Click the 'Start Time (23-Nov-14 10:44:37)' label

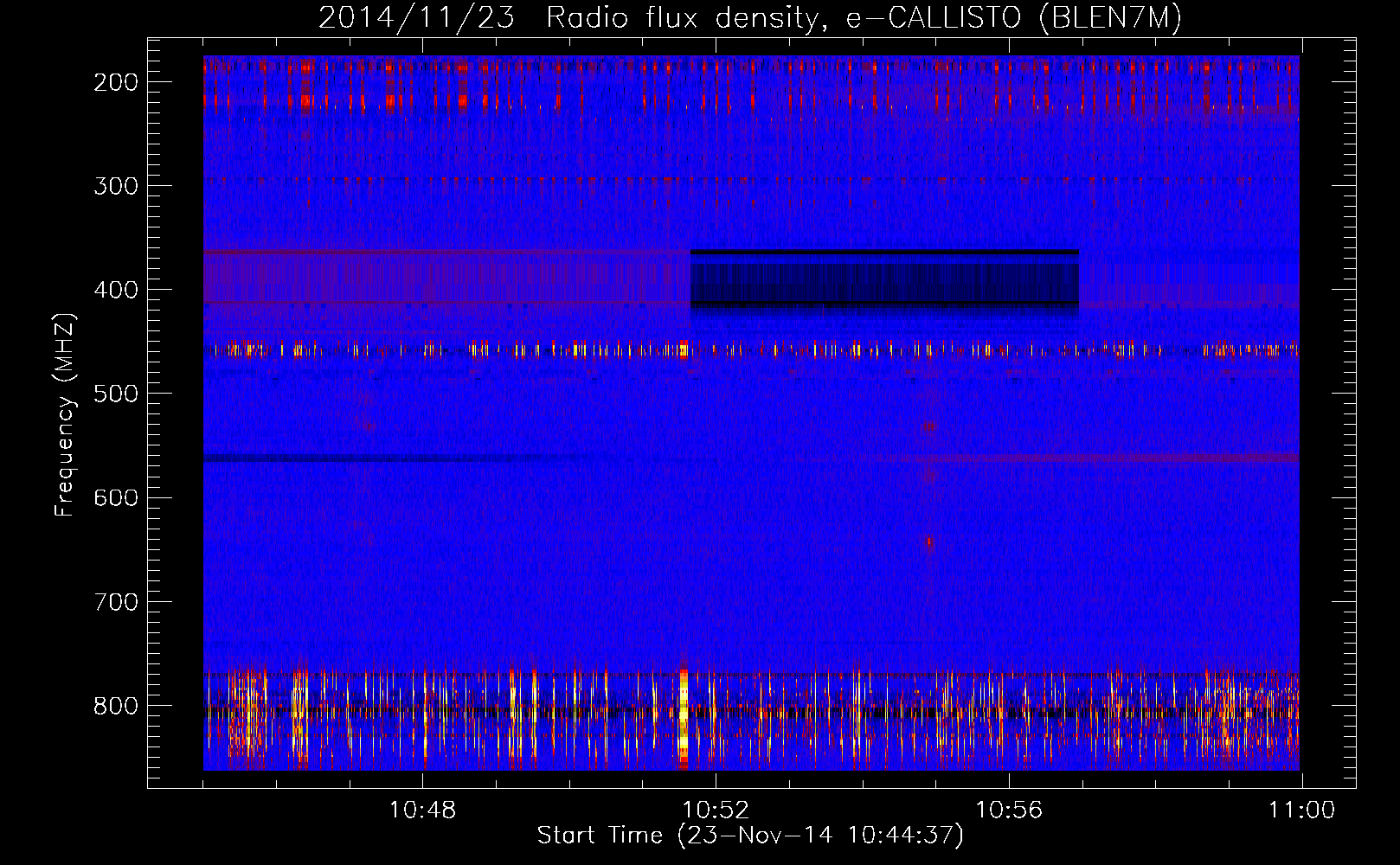(x=750, y=836)
